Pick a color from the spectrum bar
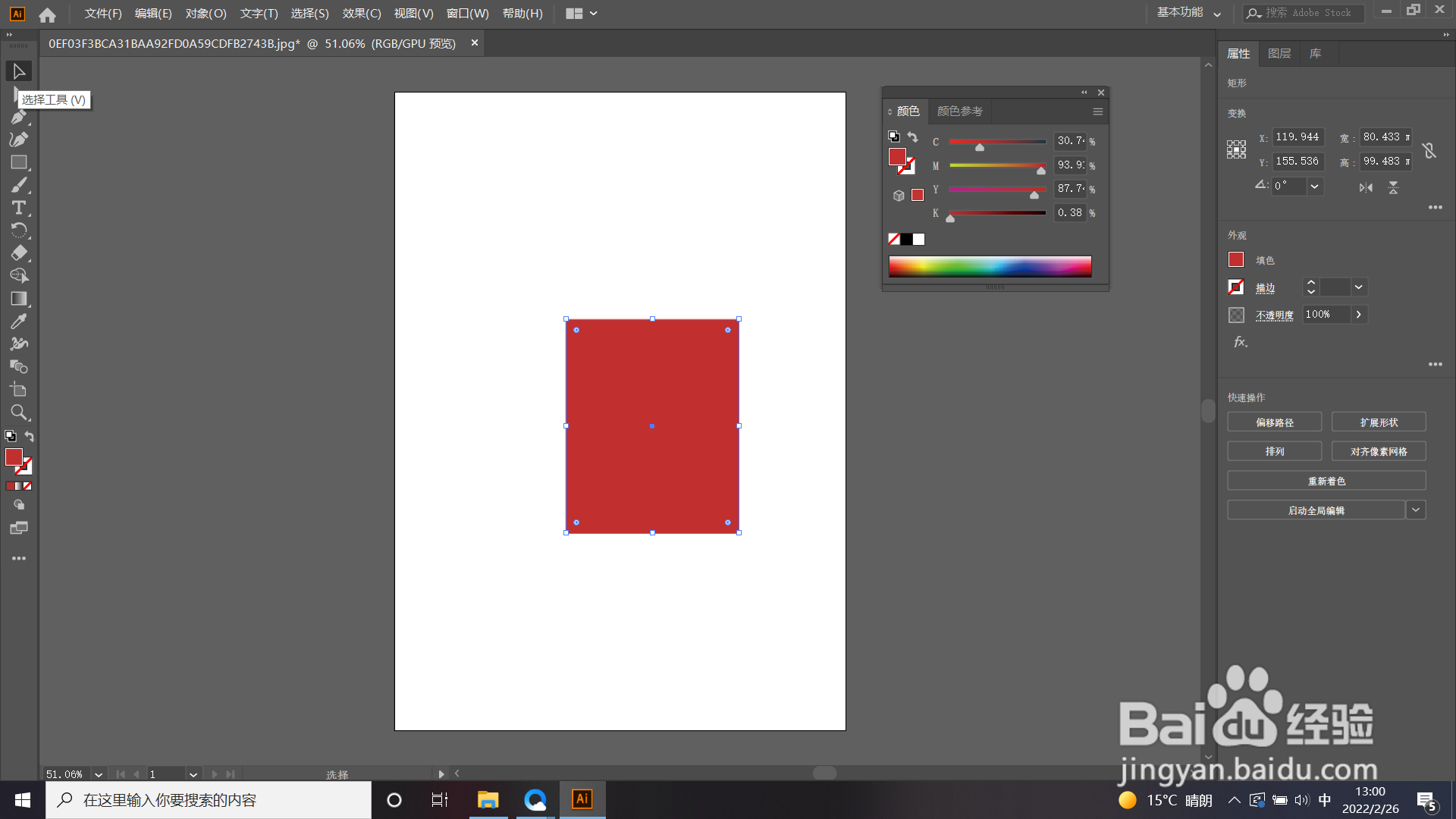Image resolution: width=1456 pixels, height=819 pixels. [x=990, y=266]
